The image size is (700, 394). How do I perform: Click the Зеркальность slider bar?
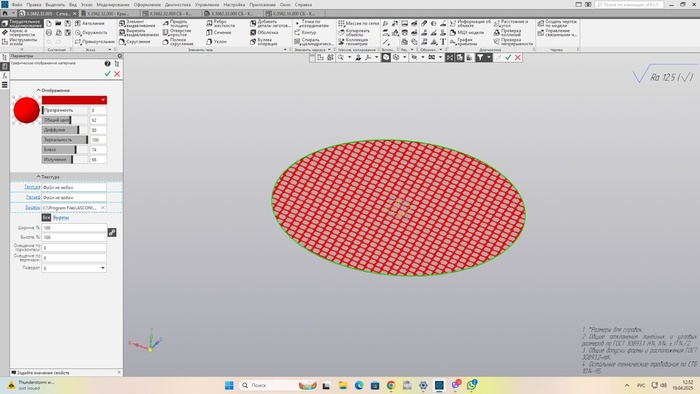[65, 140]
